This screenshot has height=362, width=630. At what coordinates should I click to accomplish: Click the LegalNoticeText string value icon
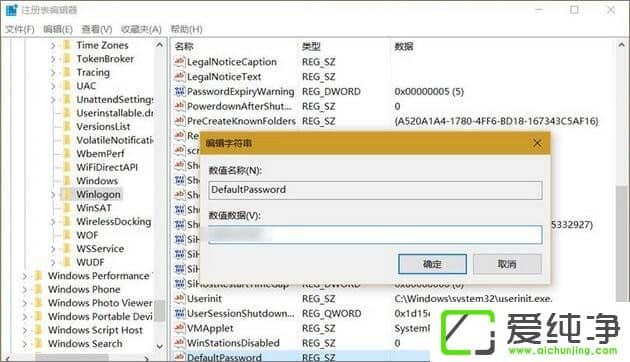point(180,76)
